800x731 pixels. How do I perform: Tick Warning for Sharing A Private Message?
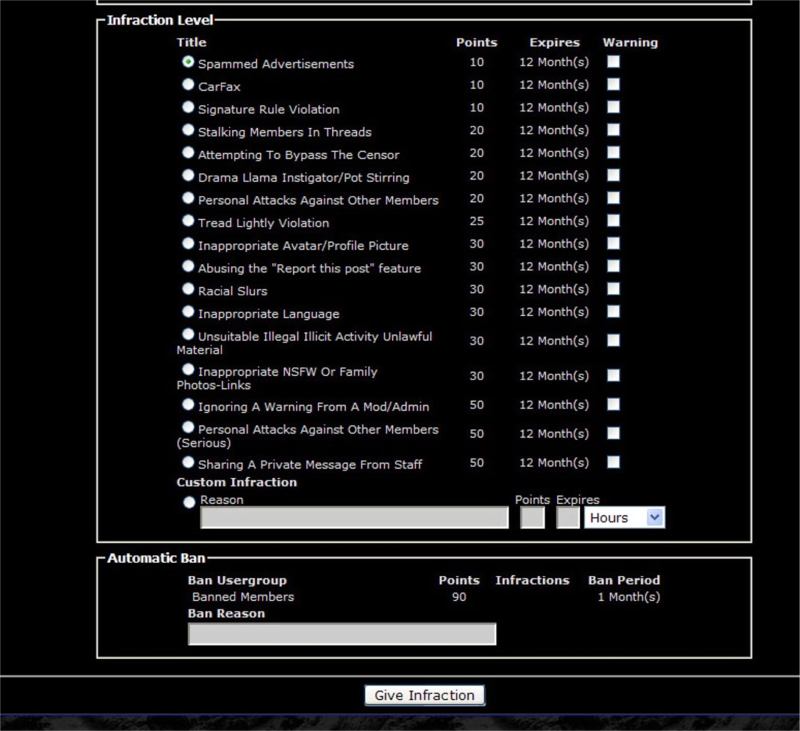pyautogui.click(x=613, y=462)
